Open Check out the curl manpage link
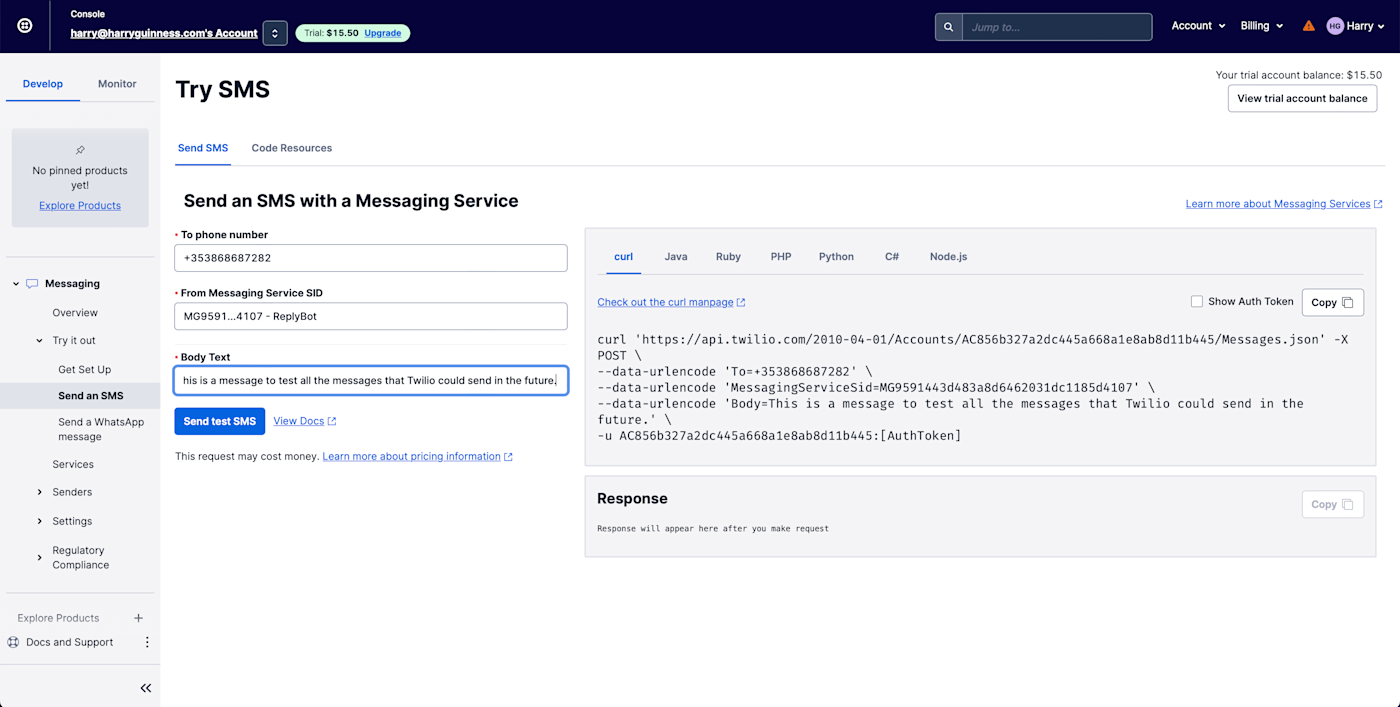Image resolution: width=1400 pixels, height=707 pixels. click(x=665, y=302)
